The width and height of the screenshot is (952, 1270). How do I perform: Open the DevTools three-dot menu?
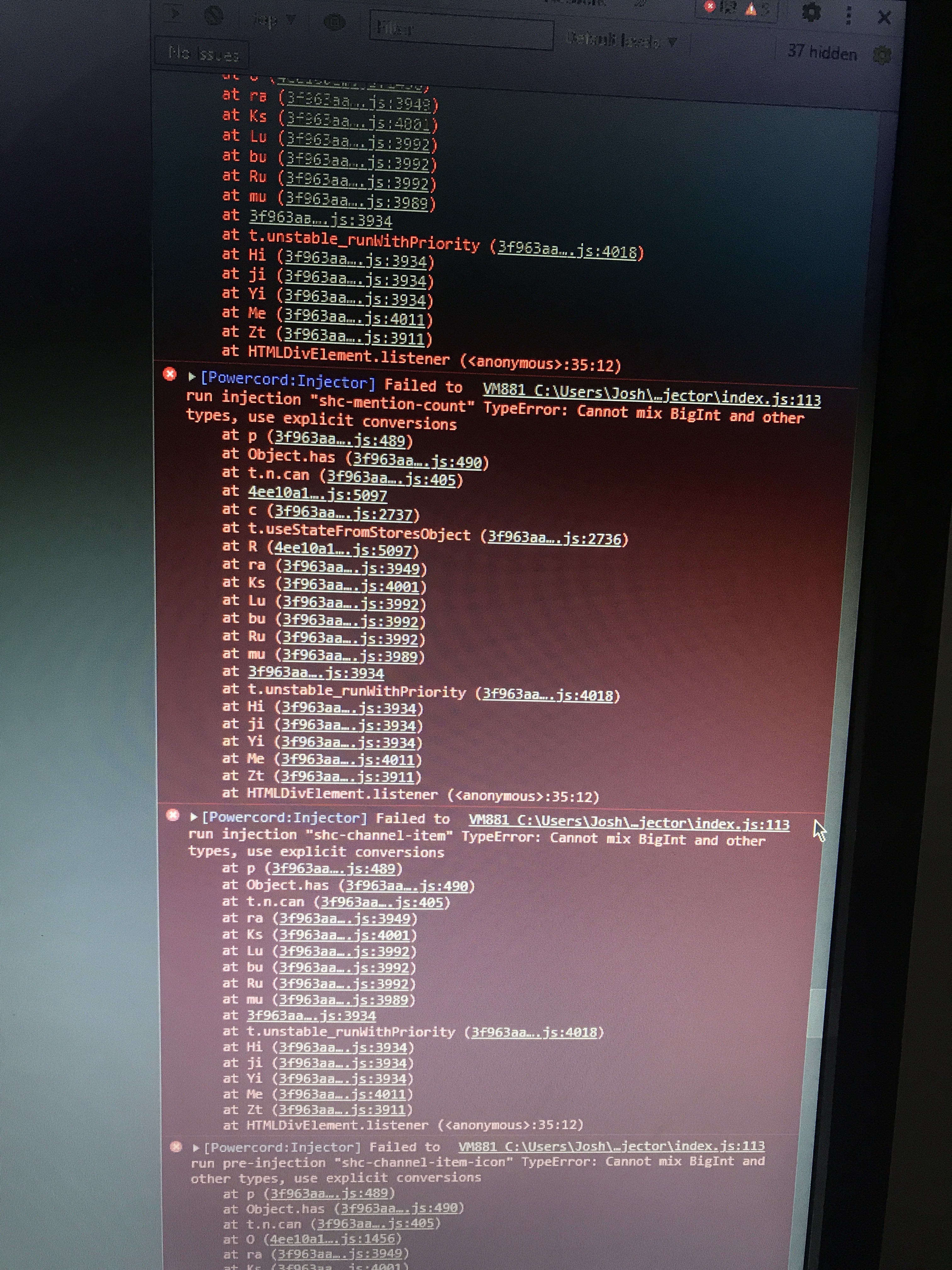pyautogui.click(x=848, y=15)
